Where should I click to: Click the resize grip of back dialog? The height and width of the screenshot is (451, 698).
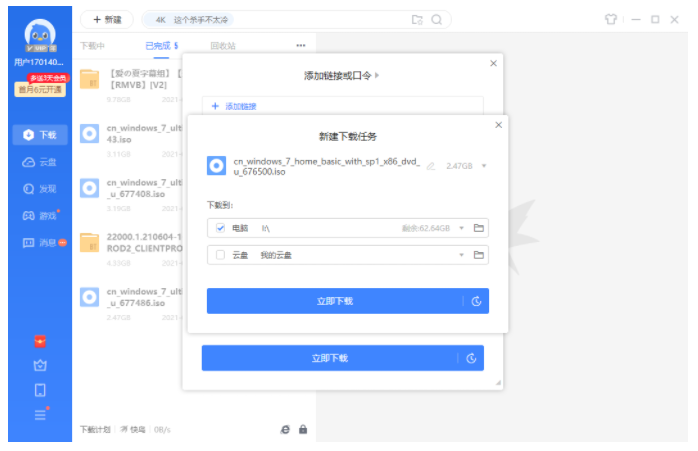tap(498, 383)
